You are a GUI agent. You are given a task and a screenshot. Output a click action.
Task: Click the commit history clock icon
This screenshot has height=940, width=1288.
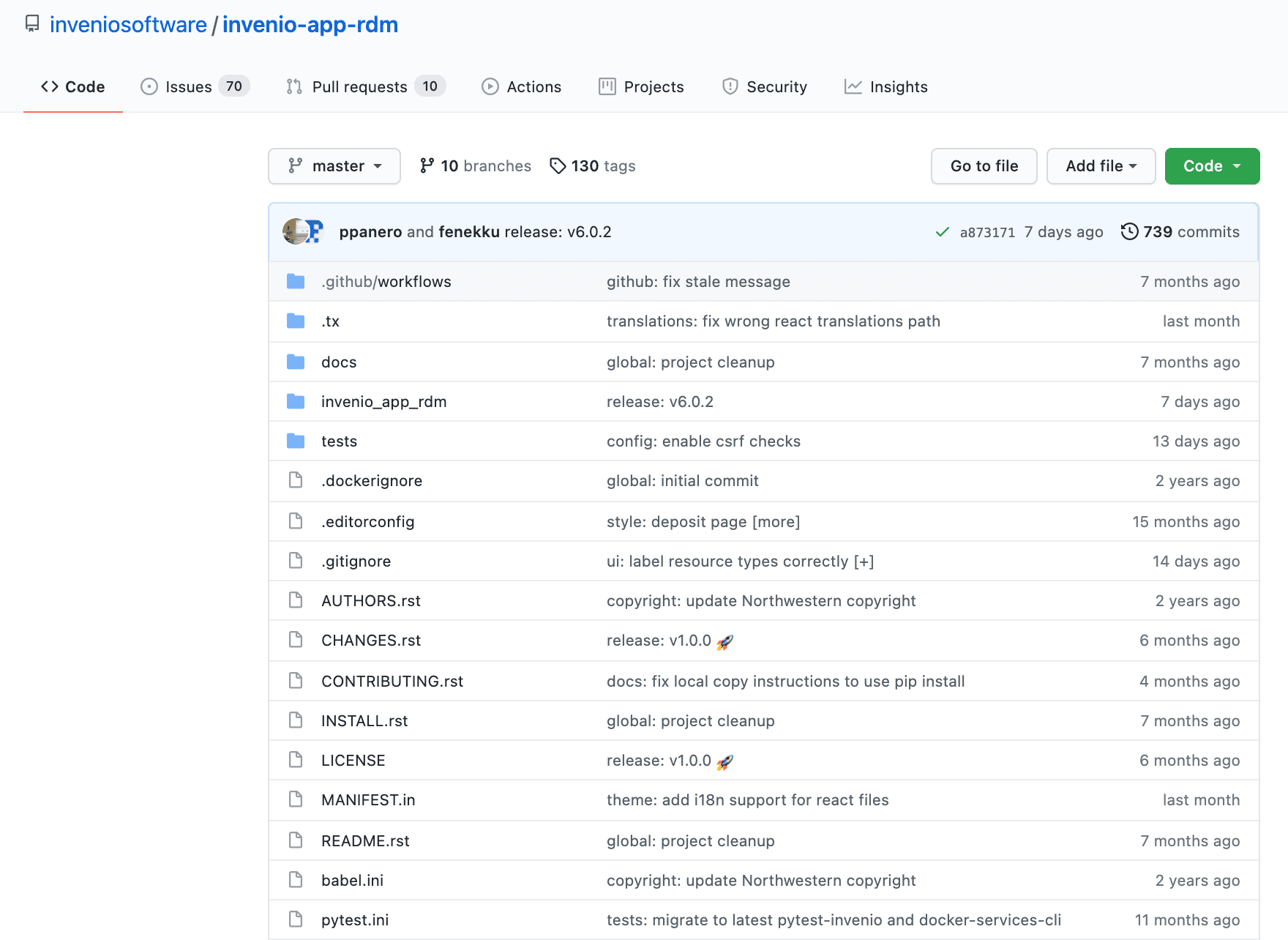[x=1129, y=232]
